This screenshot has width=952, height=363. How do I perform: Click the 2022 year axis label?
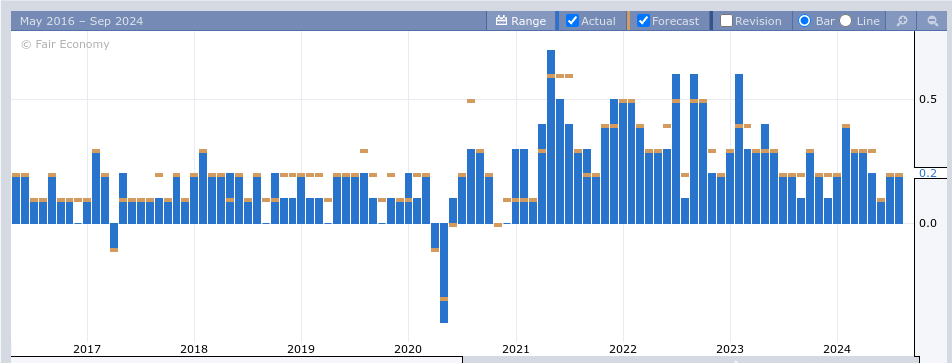pyautogui.click(x=623, y=349)
